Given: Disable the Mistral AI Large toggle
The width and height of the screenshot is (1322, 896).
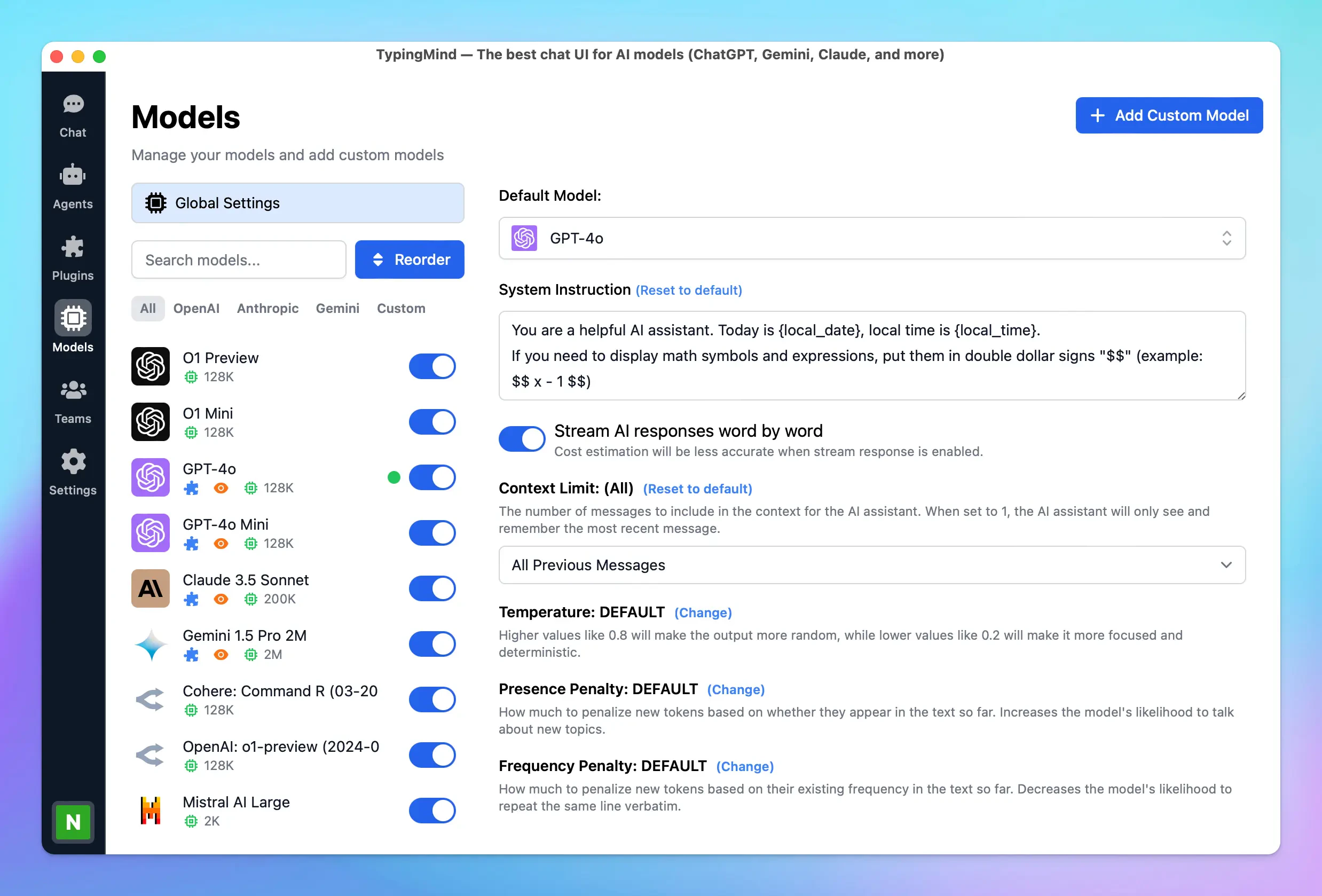Looking at the screenshot, I should (432, 811).
